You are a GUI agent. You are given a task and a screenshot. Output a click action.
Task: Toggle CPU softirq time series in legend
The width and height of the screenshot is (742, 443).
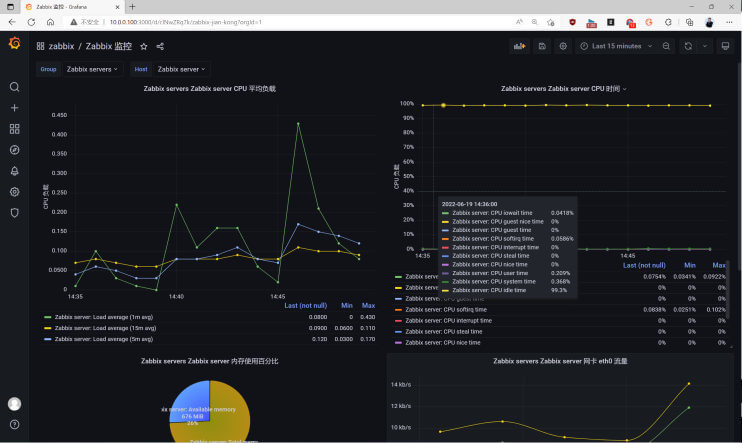coord(446,310)
